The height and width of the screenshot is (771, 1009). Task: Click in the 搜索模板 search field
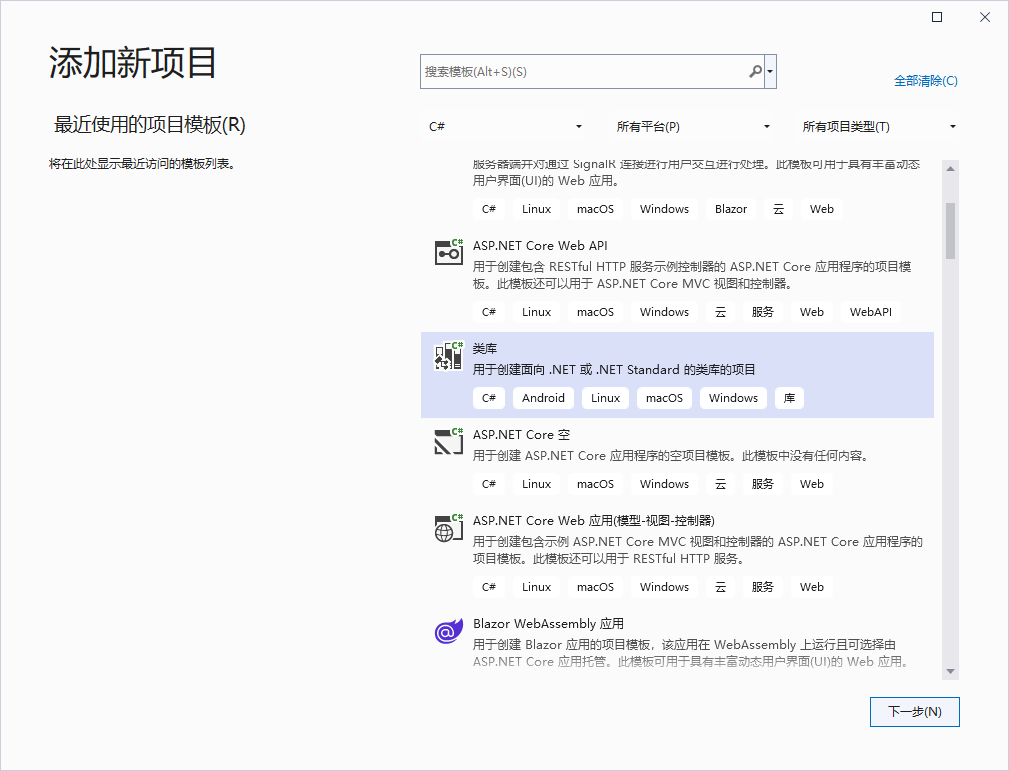[x=584, y=71]
